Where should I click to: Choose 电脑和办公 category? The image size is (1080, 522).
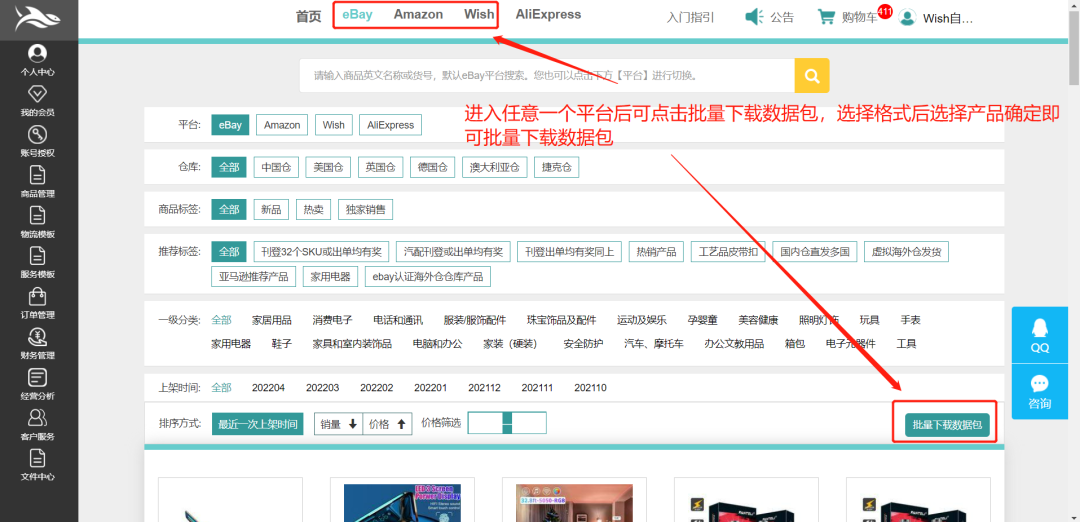pyautogui.click(x=437, y=344)
